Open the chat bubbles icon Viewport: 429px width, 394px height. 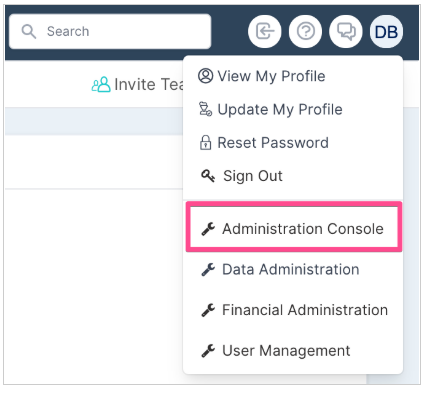pyautogui.click(x=346, y=32)
